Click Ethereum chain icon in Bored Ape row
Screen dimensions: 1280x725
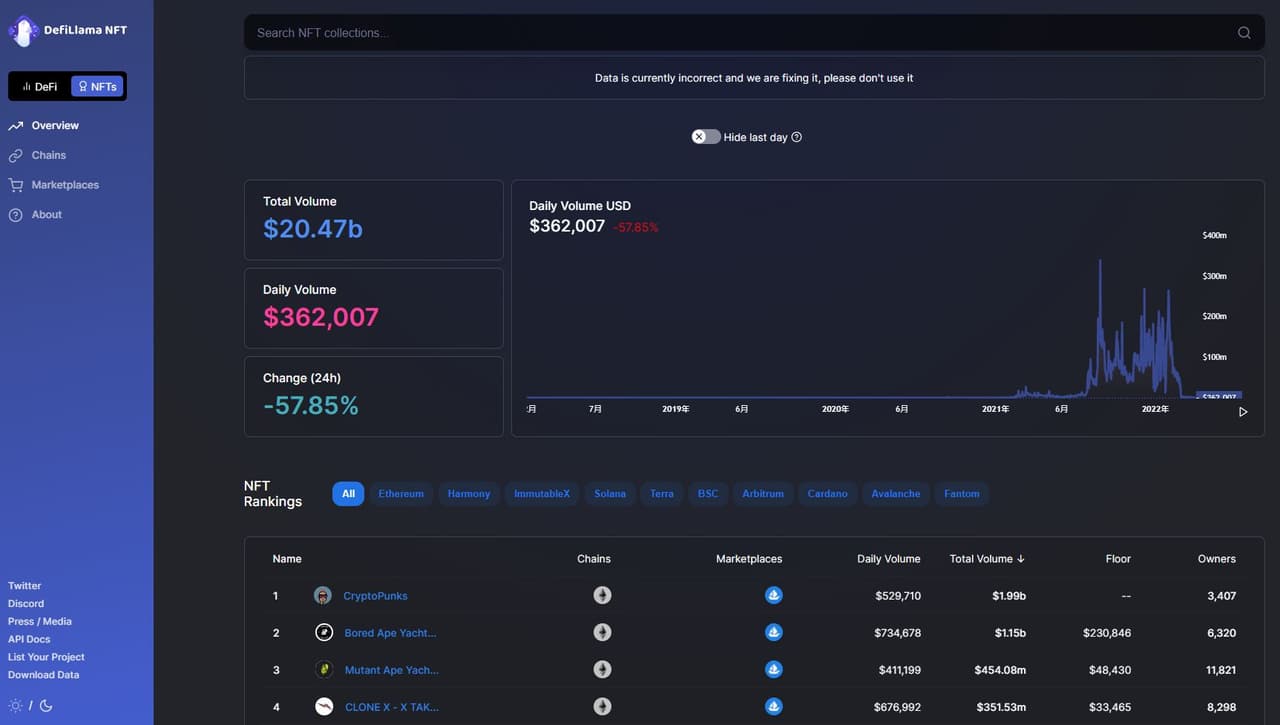click(x=602, y=632)
